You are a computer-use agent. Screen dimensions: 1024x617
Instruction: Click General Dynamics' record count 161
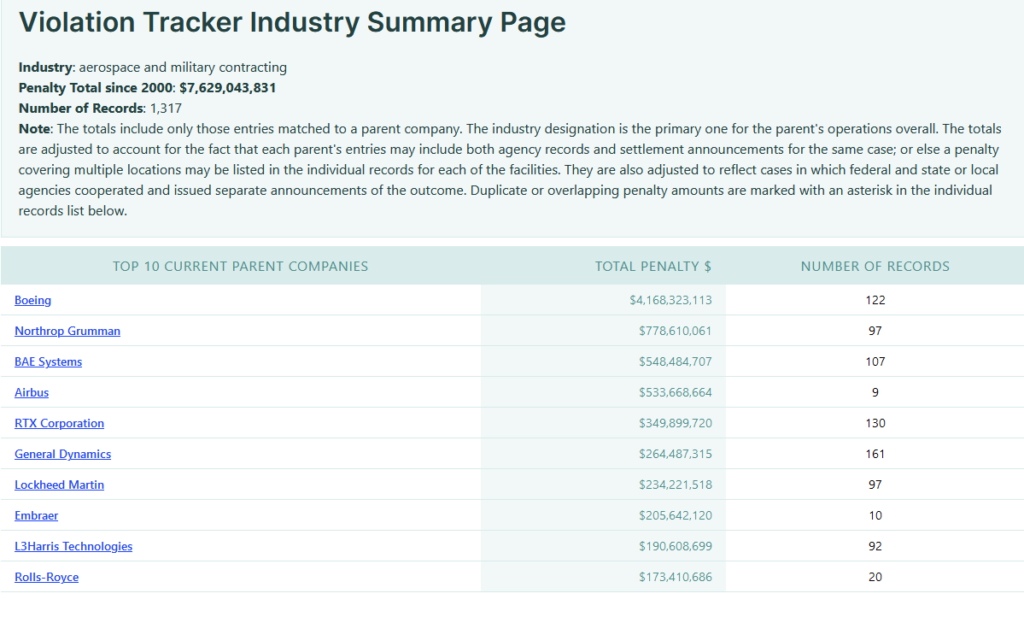click(x=875, y=454)
